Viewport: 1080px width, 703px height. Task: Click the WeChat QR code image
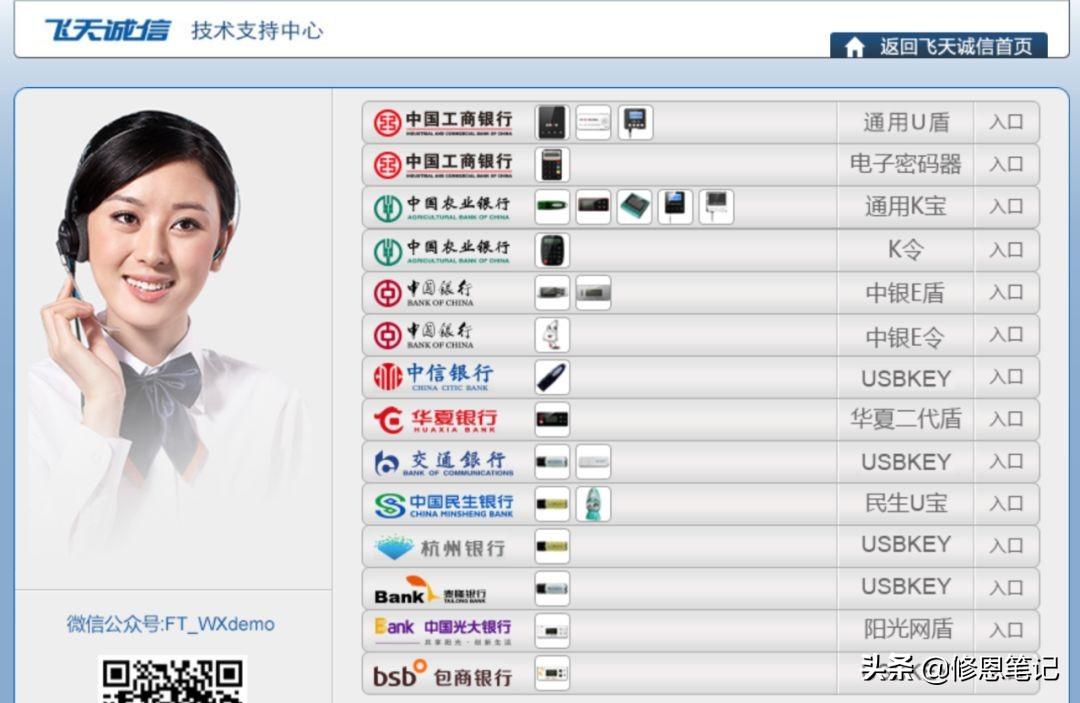pyautogui.click(x=170, y=683)
